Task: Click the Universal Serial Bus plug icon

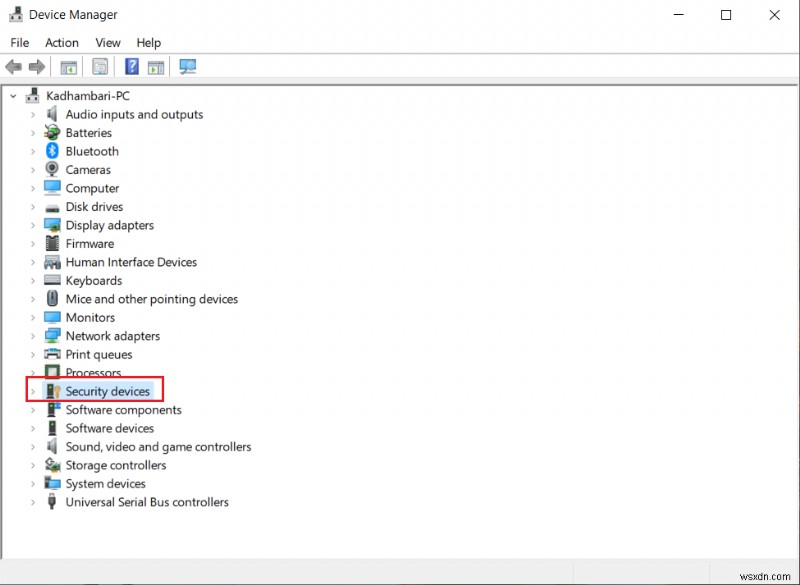Action: [x=52, y=502]
